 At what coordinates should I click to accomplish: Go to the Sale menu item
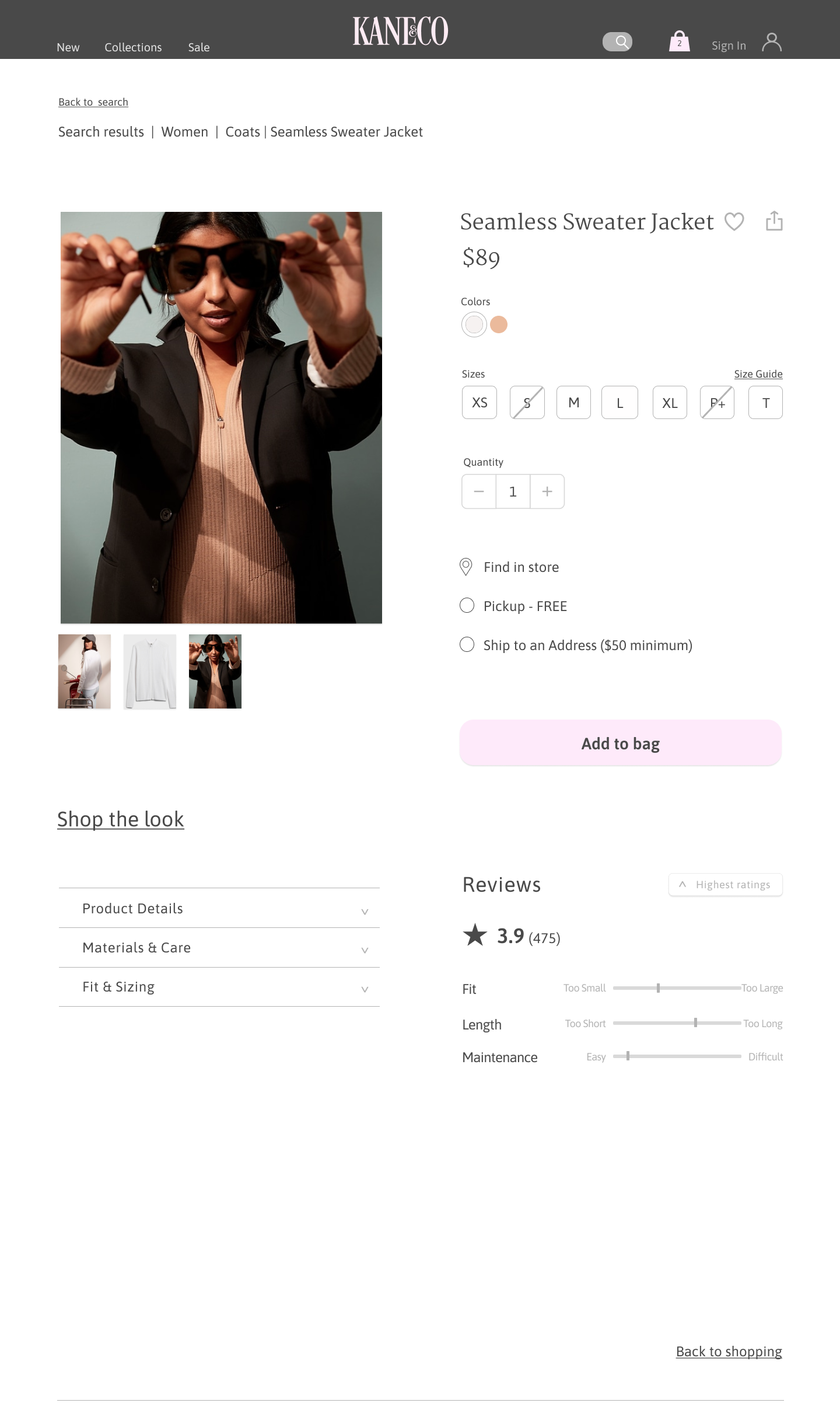pyautogui.click(x=199, y=47)
